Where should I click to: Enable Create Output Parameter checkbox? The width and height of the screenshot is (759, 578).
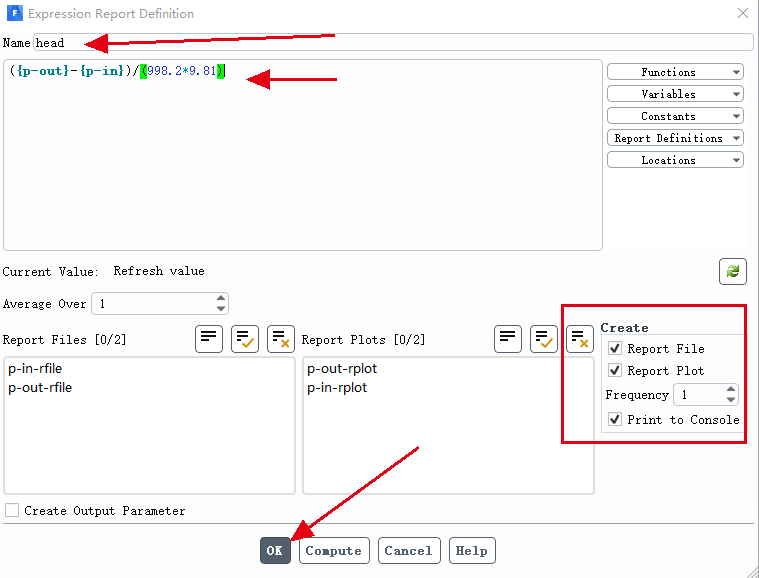click(12, 511)
